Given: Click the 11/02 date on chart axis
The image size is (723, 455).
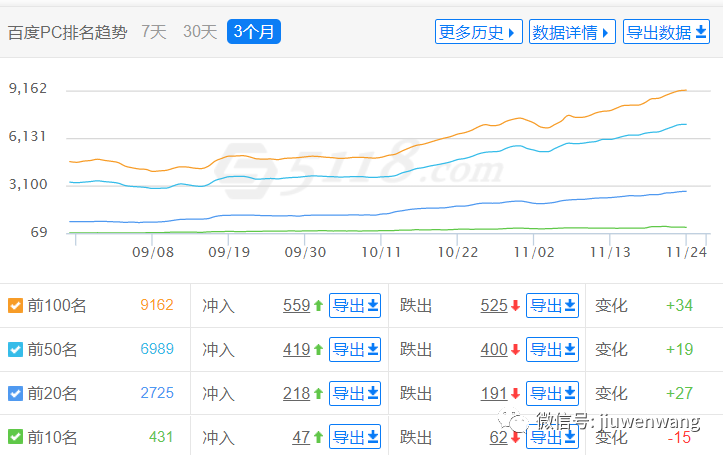Looking at the screenshot, I should click(534, 253).
